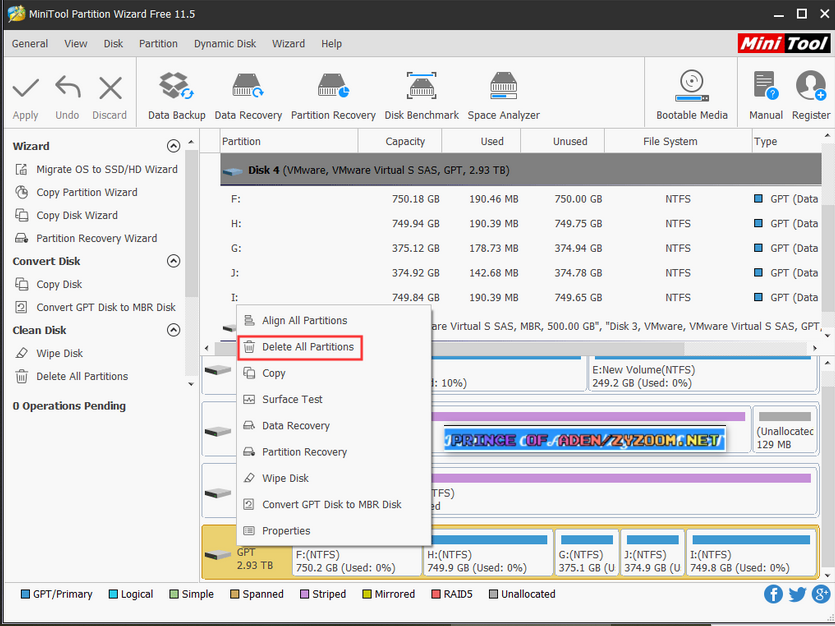Open Facebook share icon
Screen dimensions: 835x626
pos(773,594)
